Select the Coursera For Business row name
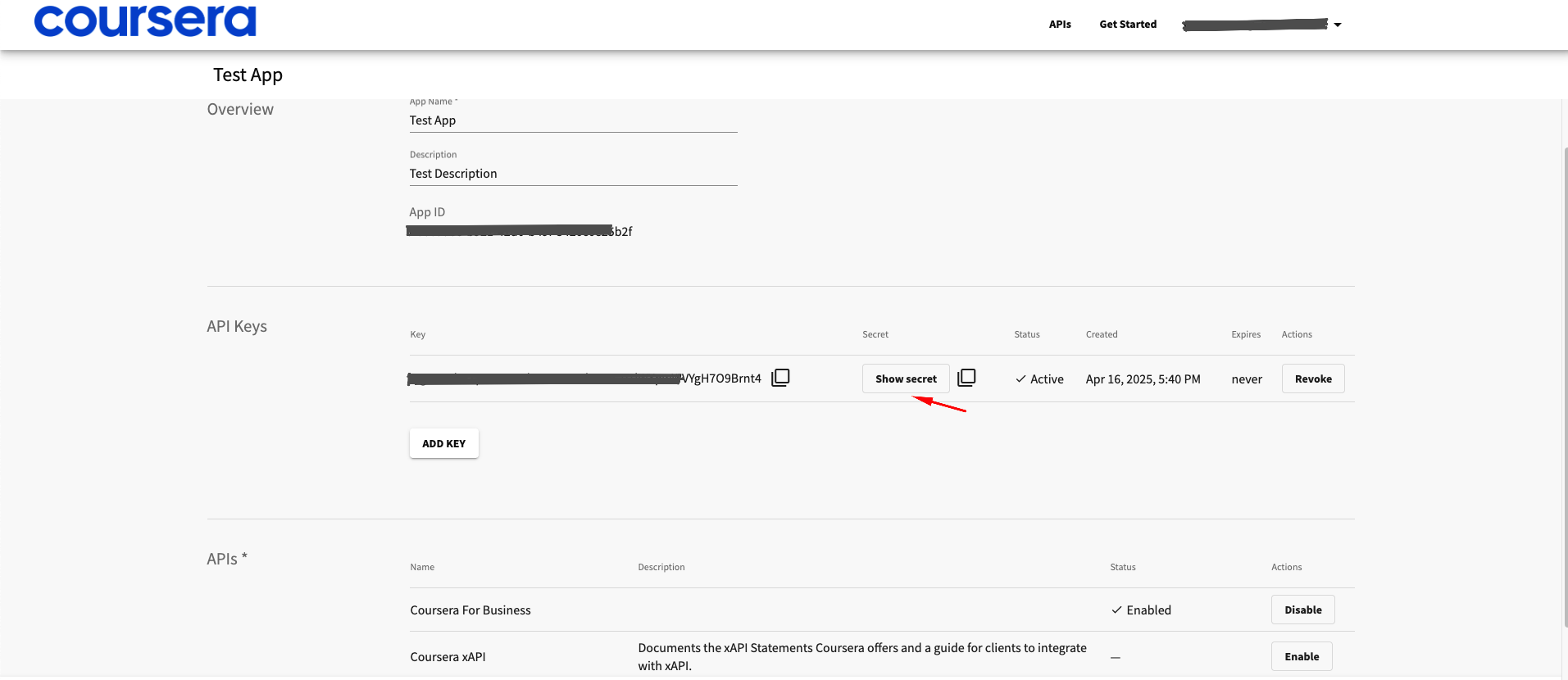 (470, 610)
